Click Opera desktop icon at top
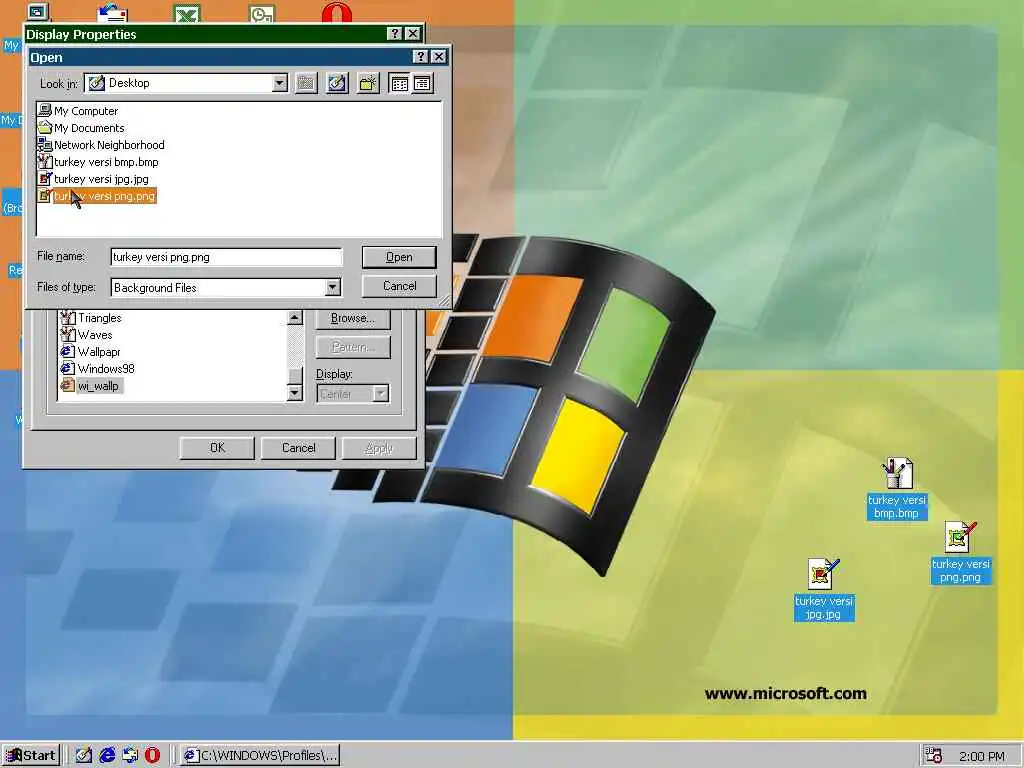 click(x=337, y=11)
